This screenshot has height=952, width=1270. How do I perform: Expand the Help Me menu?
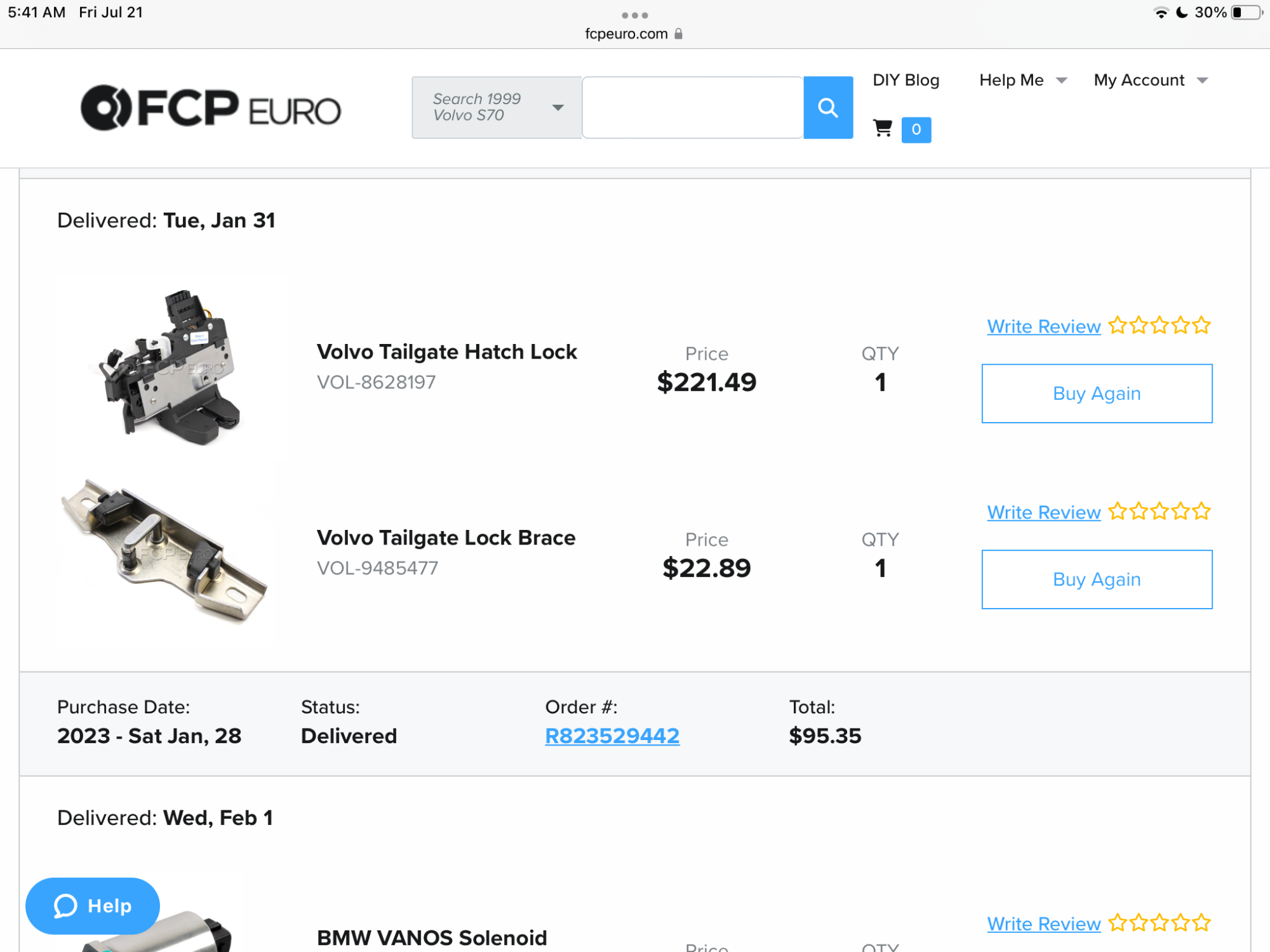(x=1022, y=81)
